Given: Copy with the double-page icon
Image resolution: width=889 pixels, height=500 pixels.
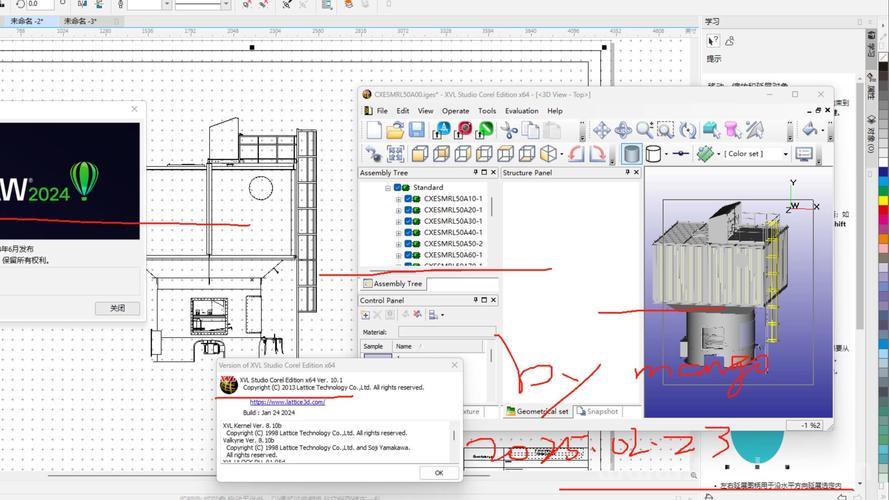Looking at the screenshot, I should click(531, 130).
